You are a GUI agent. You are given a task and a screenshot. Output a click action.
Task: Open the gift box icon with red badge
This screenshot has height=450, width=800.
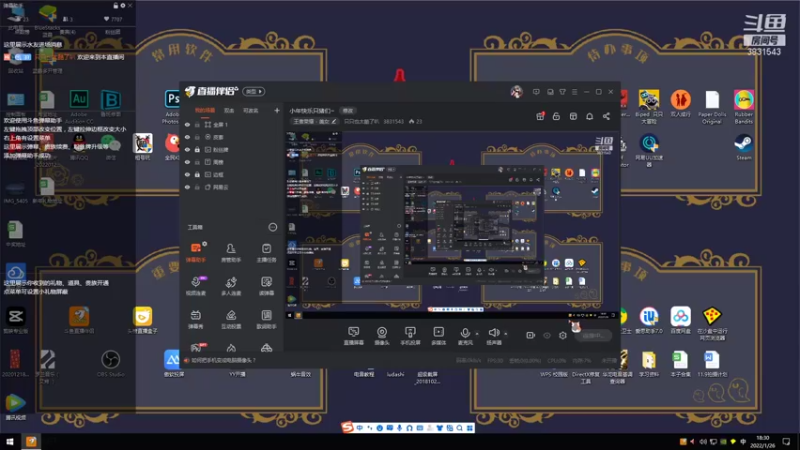(x=540, y=116)
